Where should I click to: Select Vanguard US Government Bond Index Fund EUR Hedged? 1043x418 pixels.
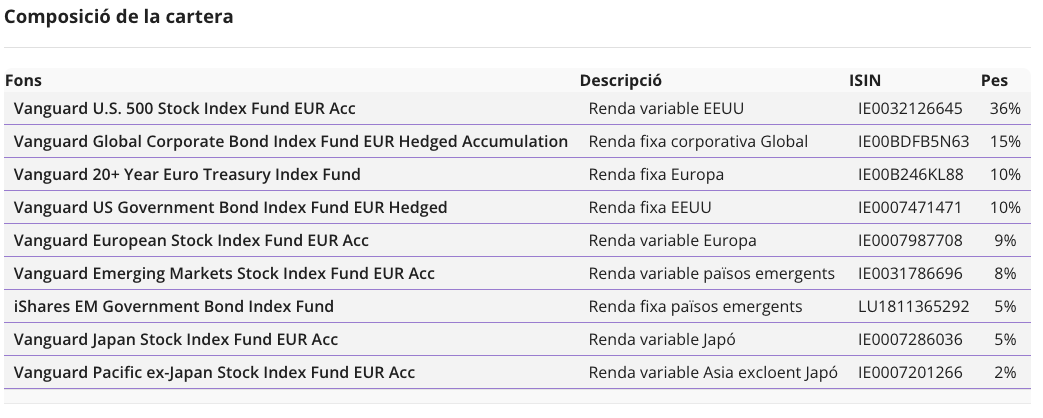point(230,207)
